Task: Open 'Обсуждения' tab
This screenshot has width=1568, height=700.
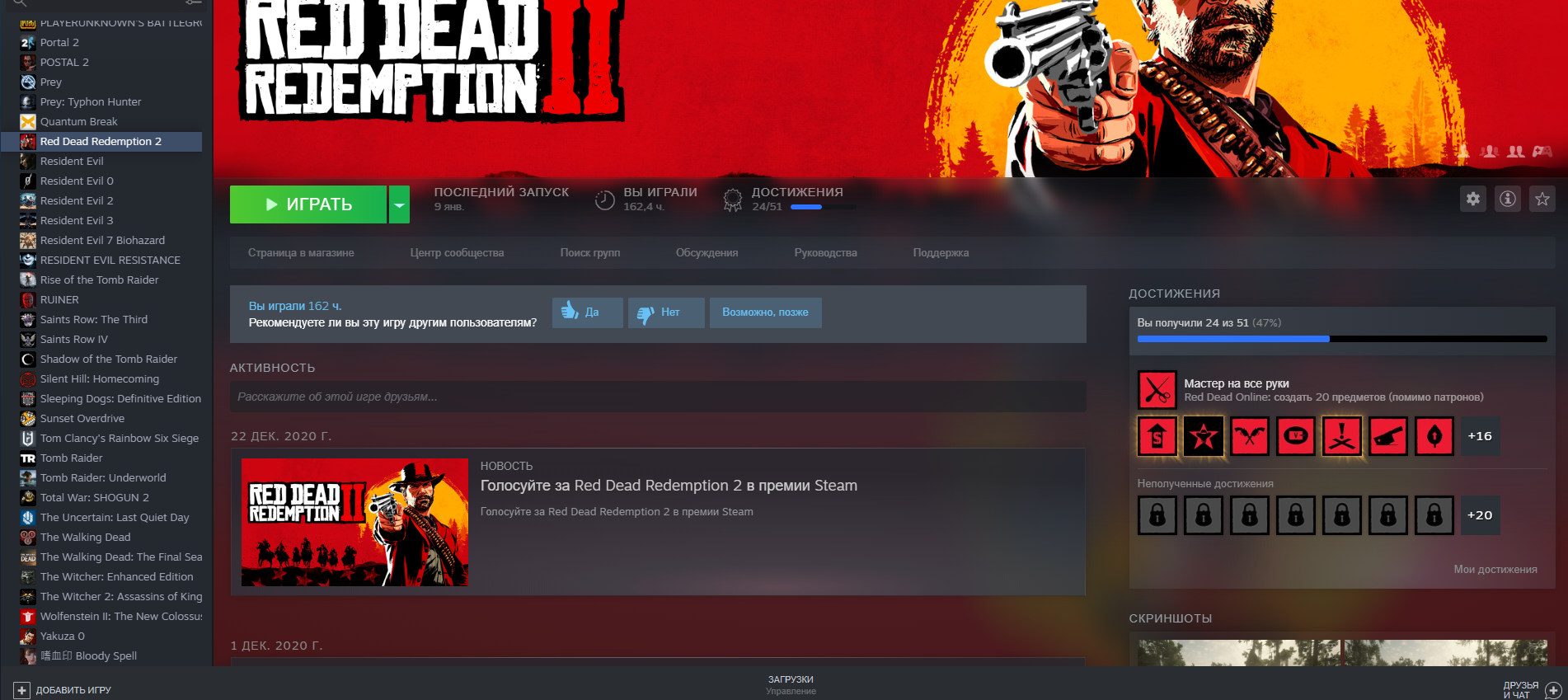Action: (707, 253)
